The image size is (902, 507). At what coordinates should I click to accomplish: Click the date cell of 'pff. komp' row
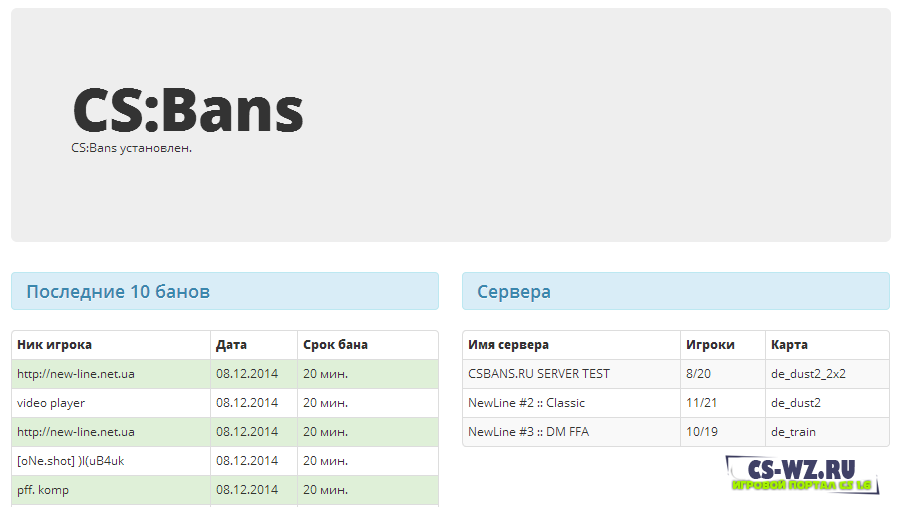tap(254, 490)
